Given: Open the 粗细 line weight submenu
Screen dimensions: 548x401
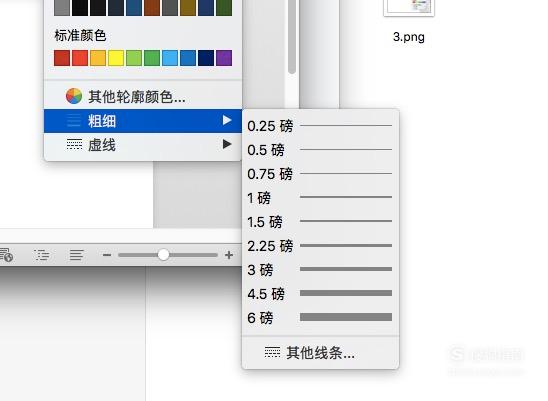Looking at the screenshot, I should click(143, 121).
